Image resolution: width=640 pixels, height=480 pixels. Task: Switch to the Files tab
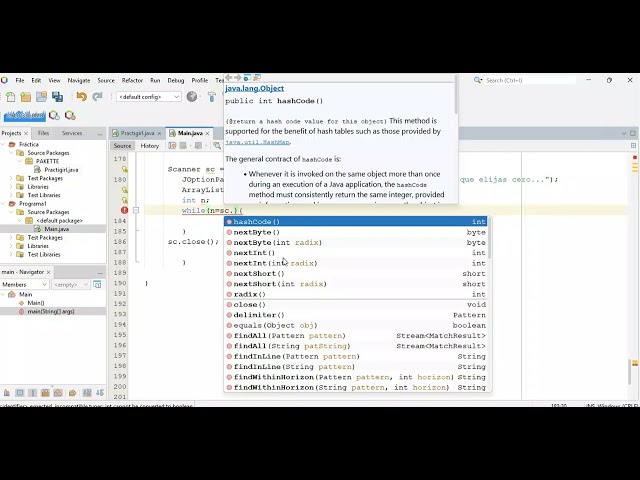(43, 133)
